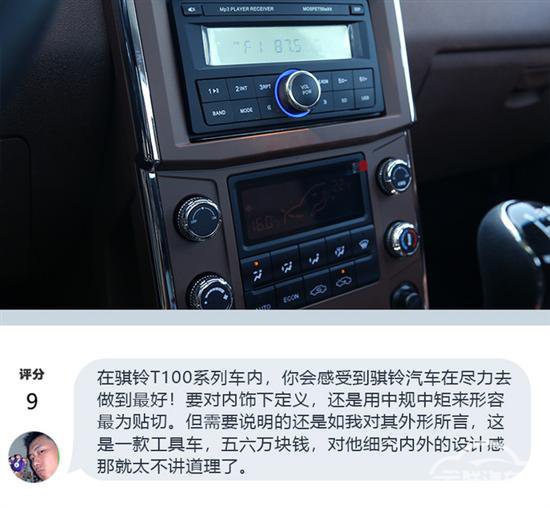550x508 pixels.
Task: Click the MODE radio button
Action: click(246, 110)
